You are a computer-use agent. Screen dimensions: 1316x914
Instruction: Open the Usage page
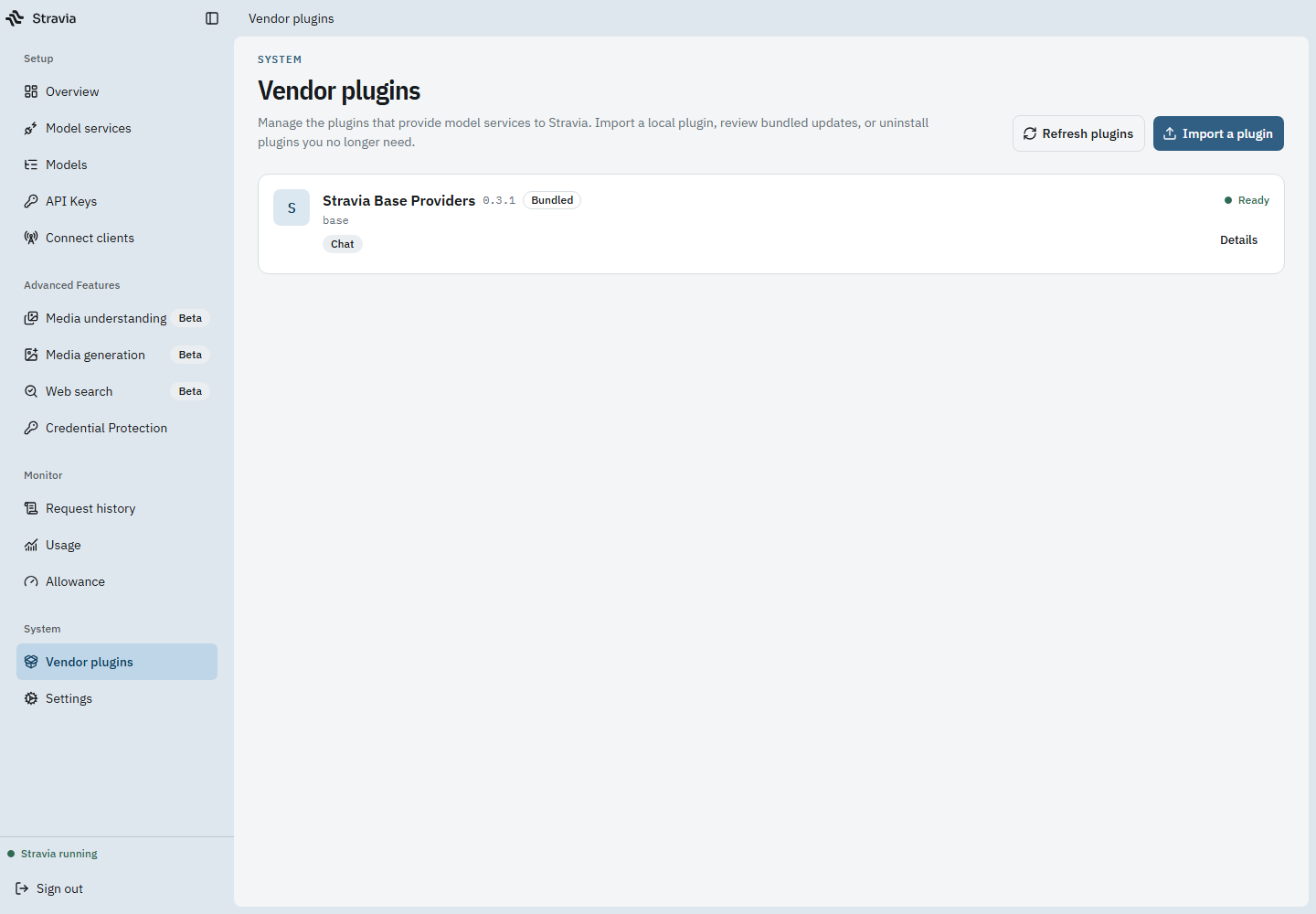117,545
